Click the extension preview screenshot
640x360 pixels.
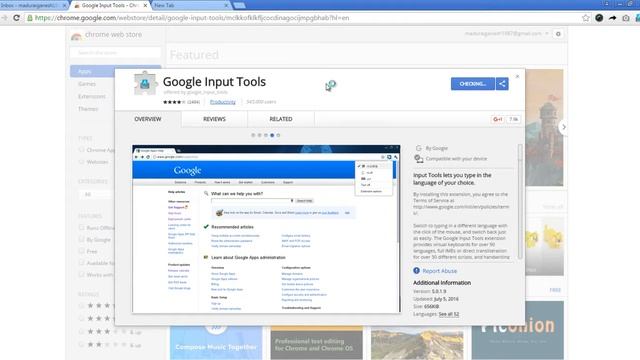click(x=266, y=229)
